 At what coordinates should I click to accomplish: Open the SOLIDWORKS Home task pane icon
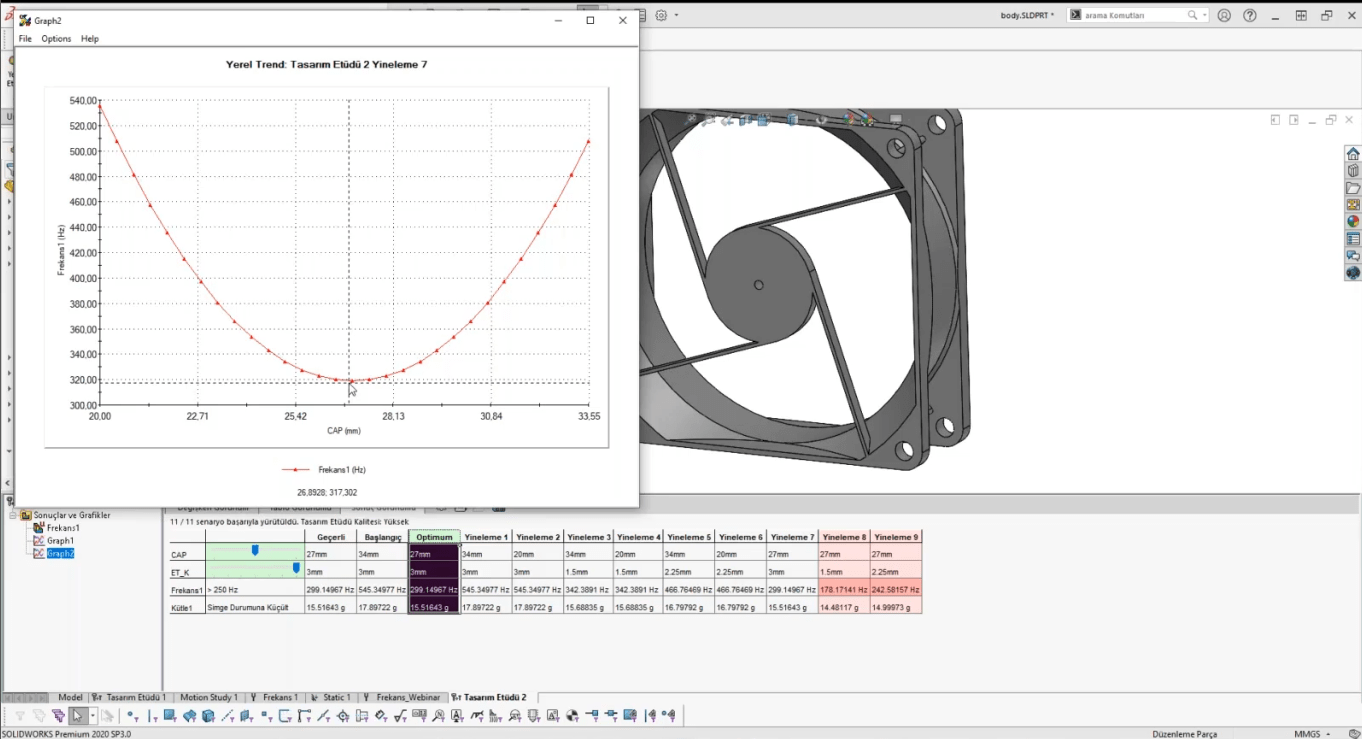1352,152
